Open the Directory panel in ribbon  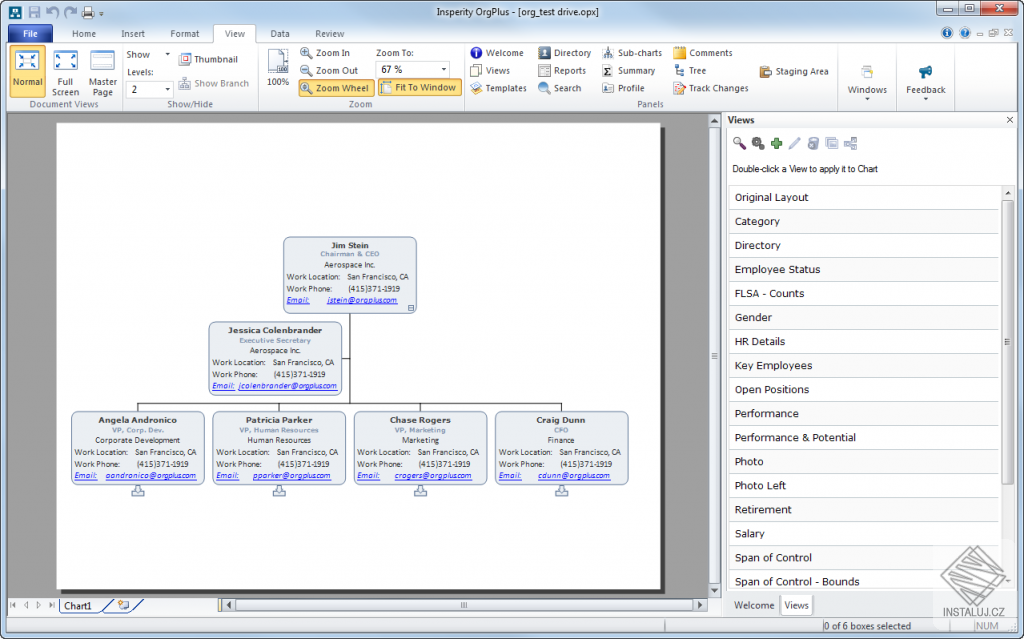(565, 53)
